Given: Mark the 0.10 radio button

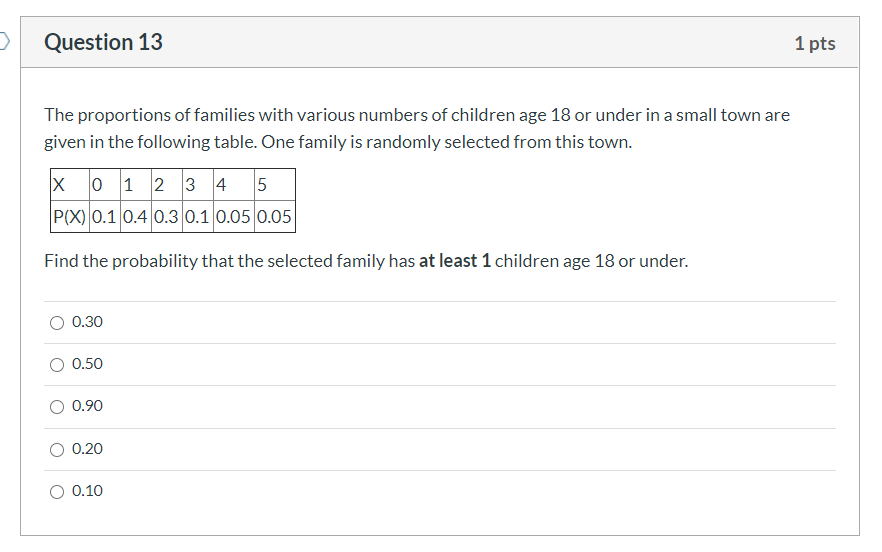Looking at the screenshot, I should [x=57, y=492].
